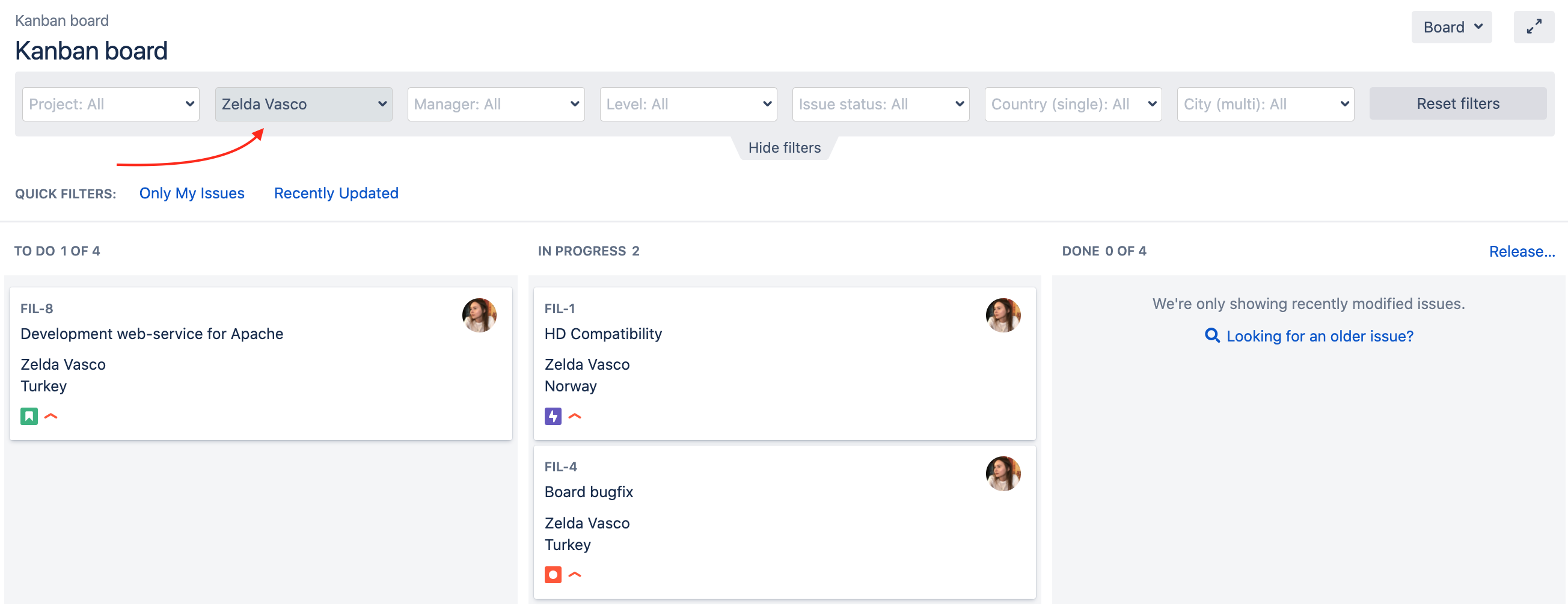Click the assignee avatar on FIL-4 card
This screenshot has height=612, width=1568.
1002,473
